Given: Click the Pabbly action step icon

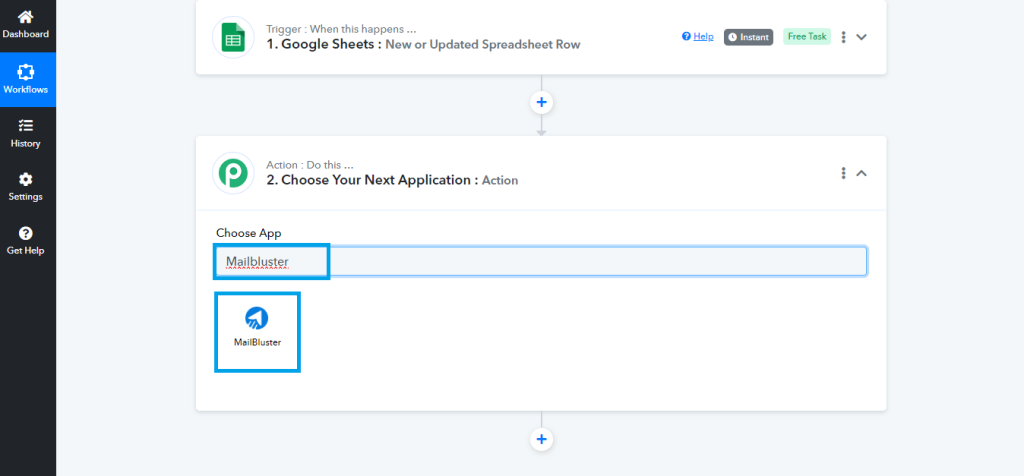Looking at the screenshot, I should pos(233,173).
